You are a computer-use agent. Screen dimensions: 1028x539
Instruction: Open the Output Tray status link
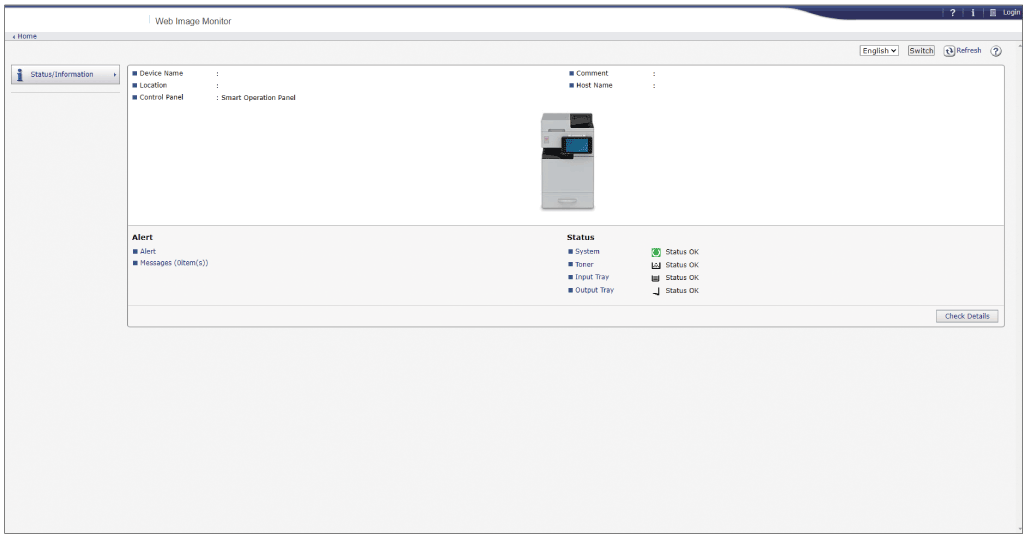coord(594,290)
